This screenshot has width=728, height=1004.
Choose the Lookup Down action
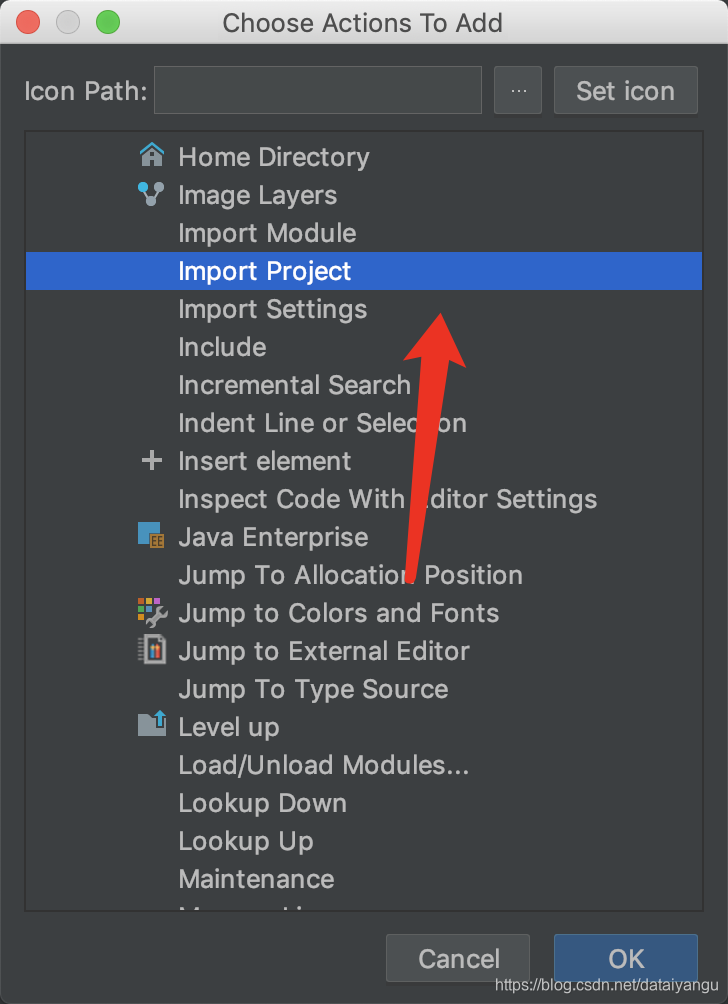click(x=262, y=803)
